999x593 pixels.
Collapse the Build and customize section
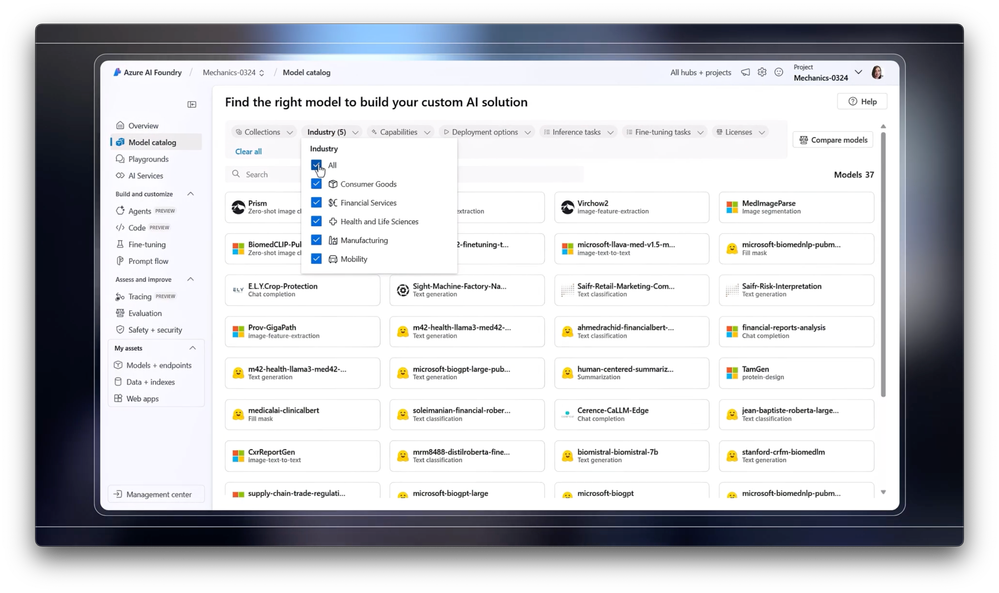(x=190, y=194)
